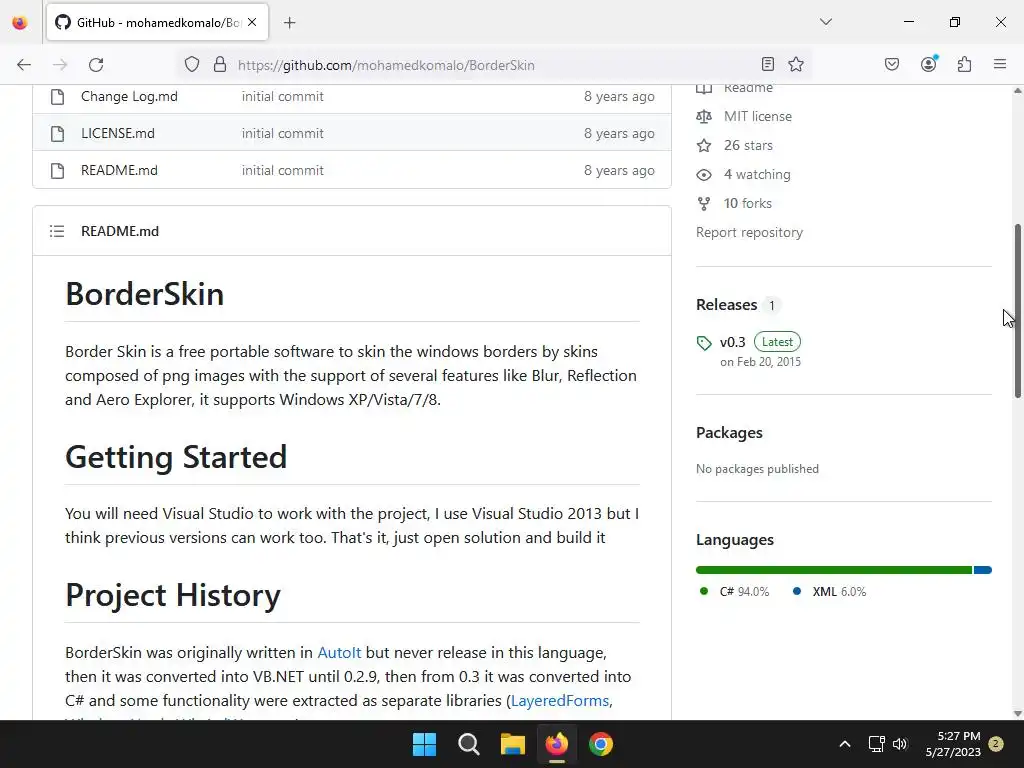Click the green C# segment of language bar
This screenshot has height=768, width=1024.
point(834,570)
